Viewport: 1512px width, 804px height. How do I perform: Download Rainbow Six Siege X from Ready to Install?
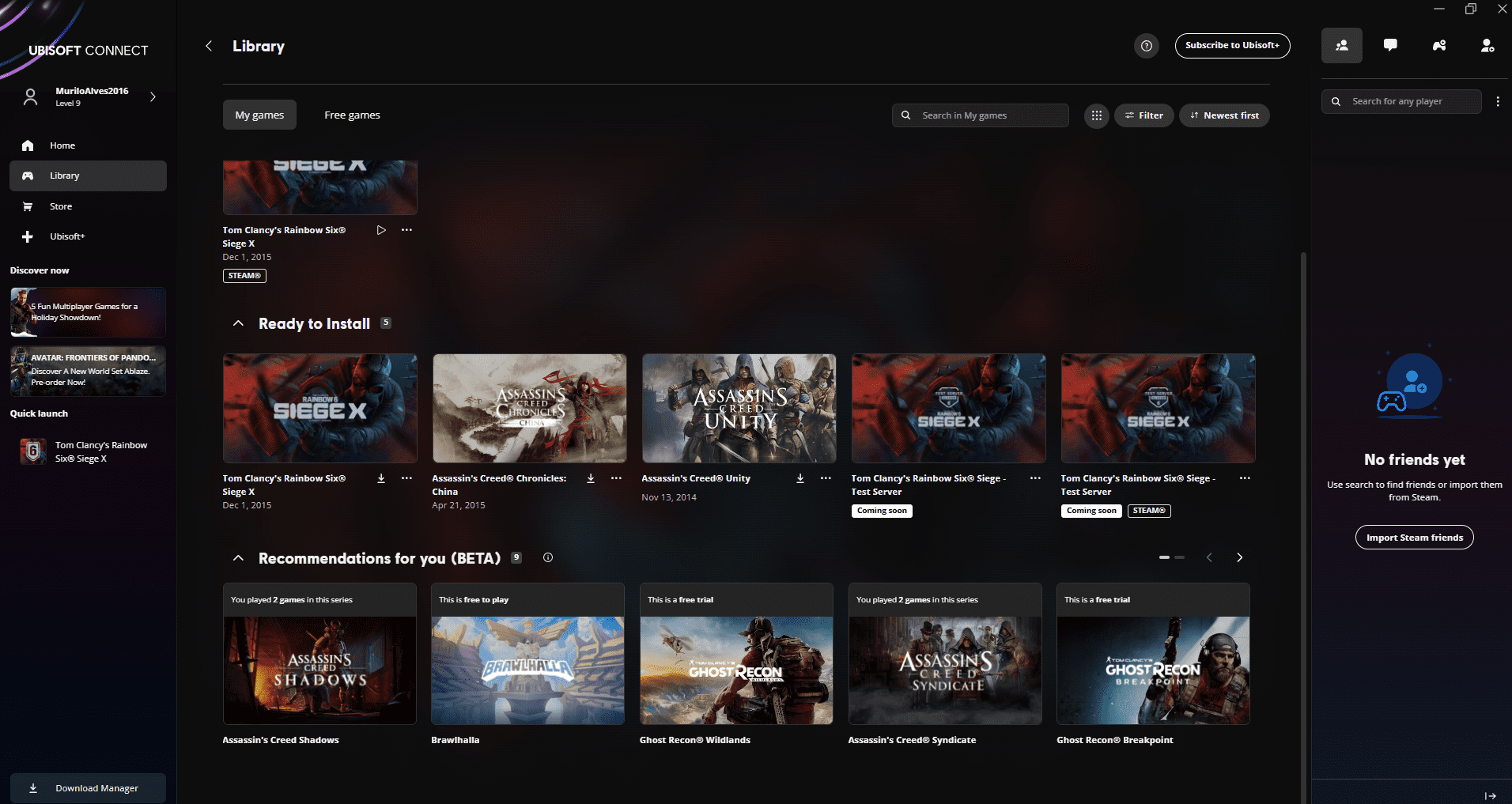tap(380, 477)
